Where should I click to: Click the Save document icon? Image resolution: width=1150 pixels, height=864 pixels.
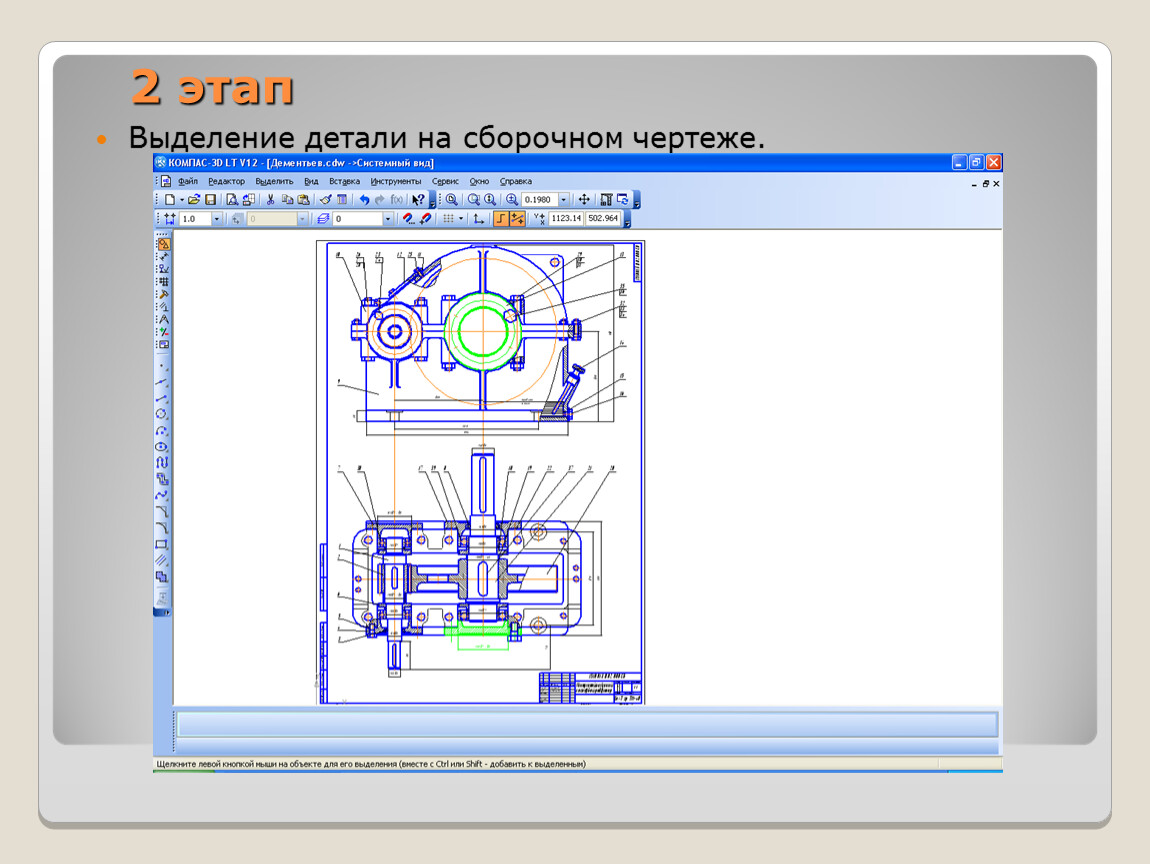pos(211,200)
